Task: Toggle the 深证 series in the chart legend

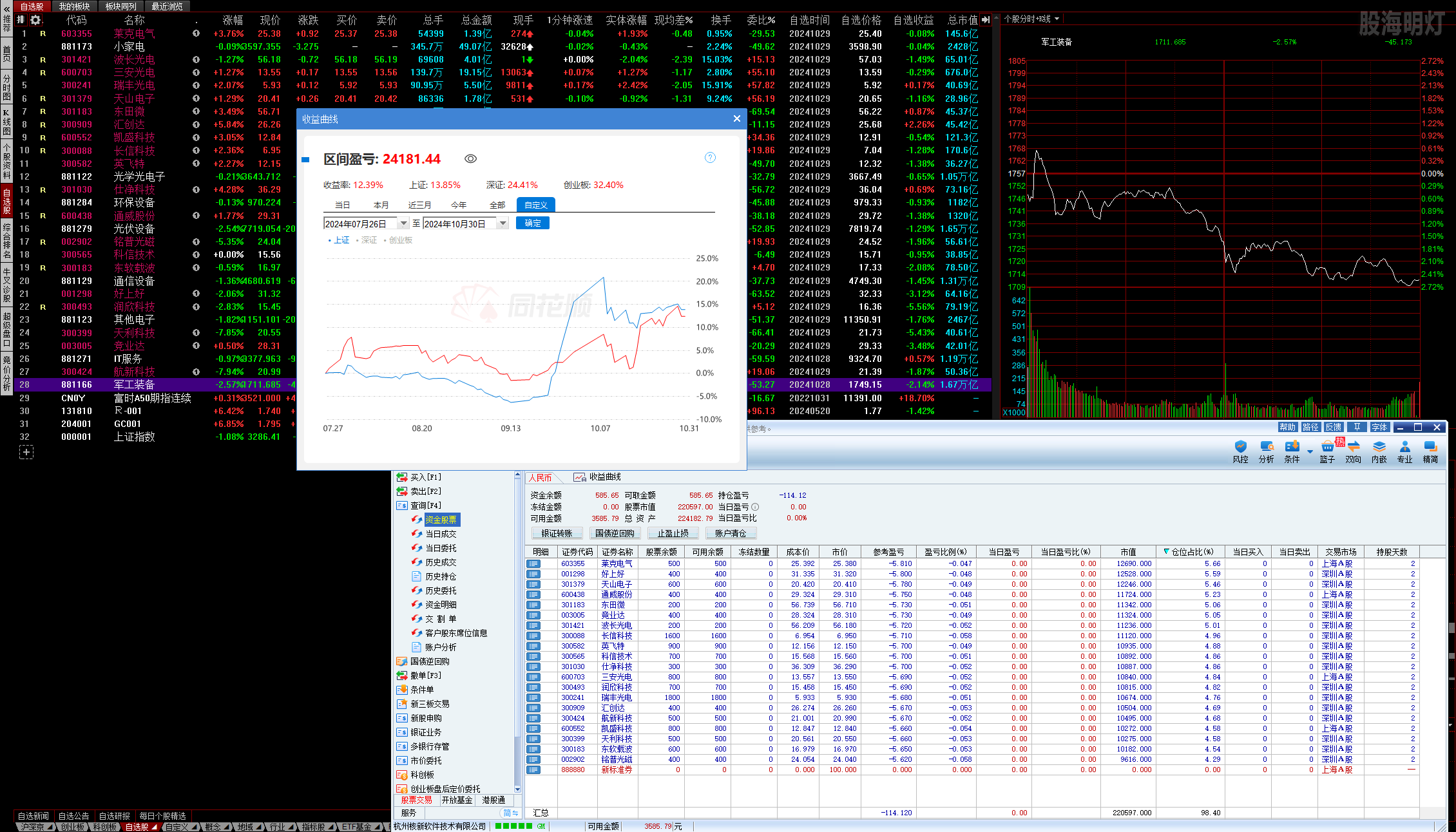Action: point(367,240)
